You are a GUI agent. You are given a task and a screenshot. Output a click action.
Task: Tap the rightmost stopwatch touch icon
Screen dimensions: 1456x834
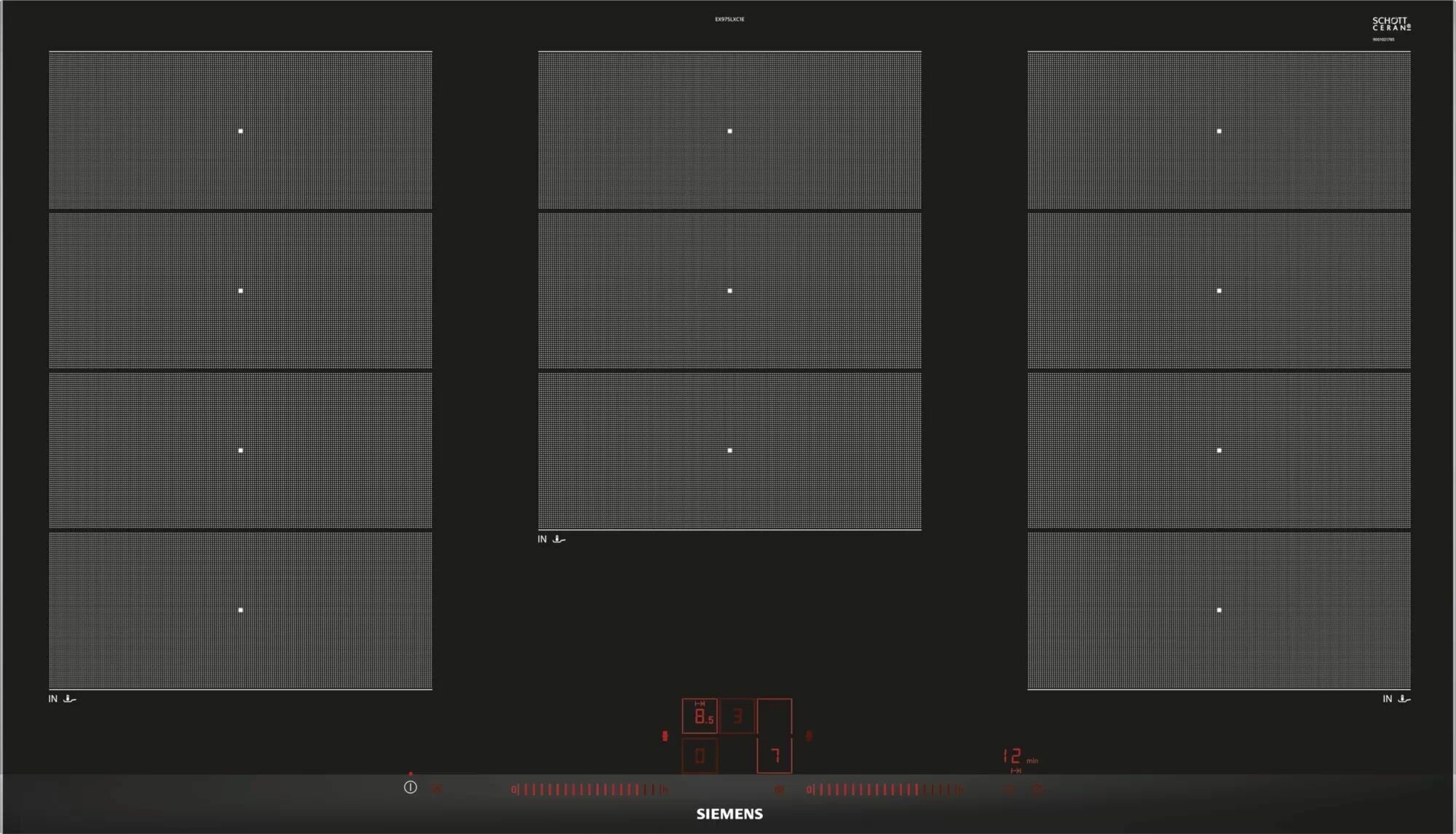point(1037,789)
